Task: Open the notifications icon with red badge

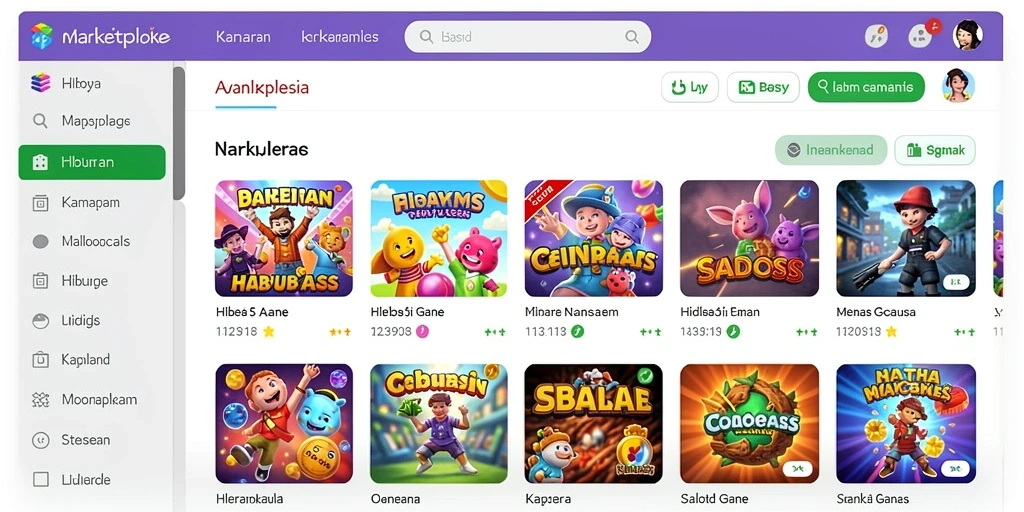Action: pos(921,35)
